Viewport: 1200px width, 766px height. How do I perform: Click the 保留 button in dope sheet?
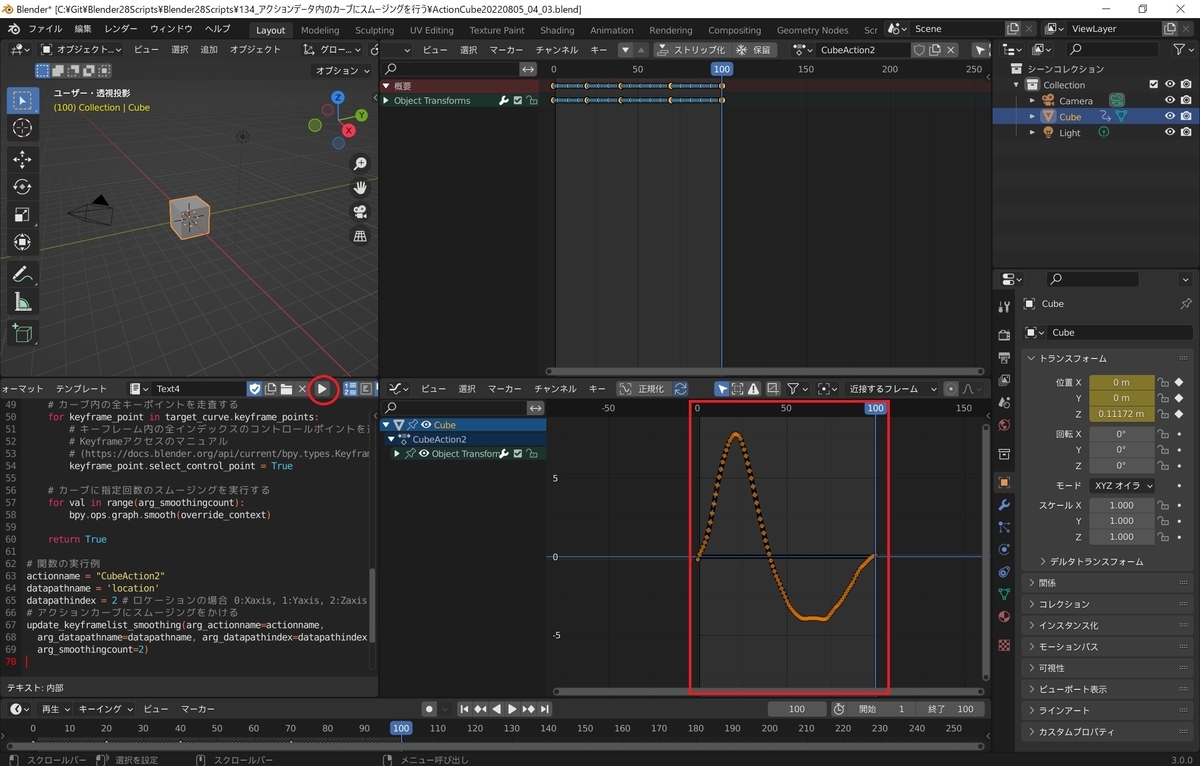click(x=754, y=49)
